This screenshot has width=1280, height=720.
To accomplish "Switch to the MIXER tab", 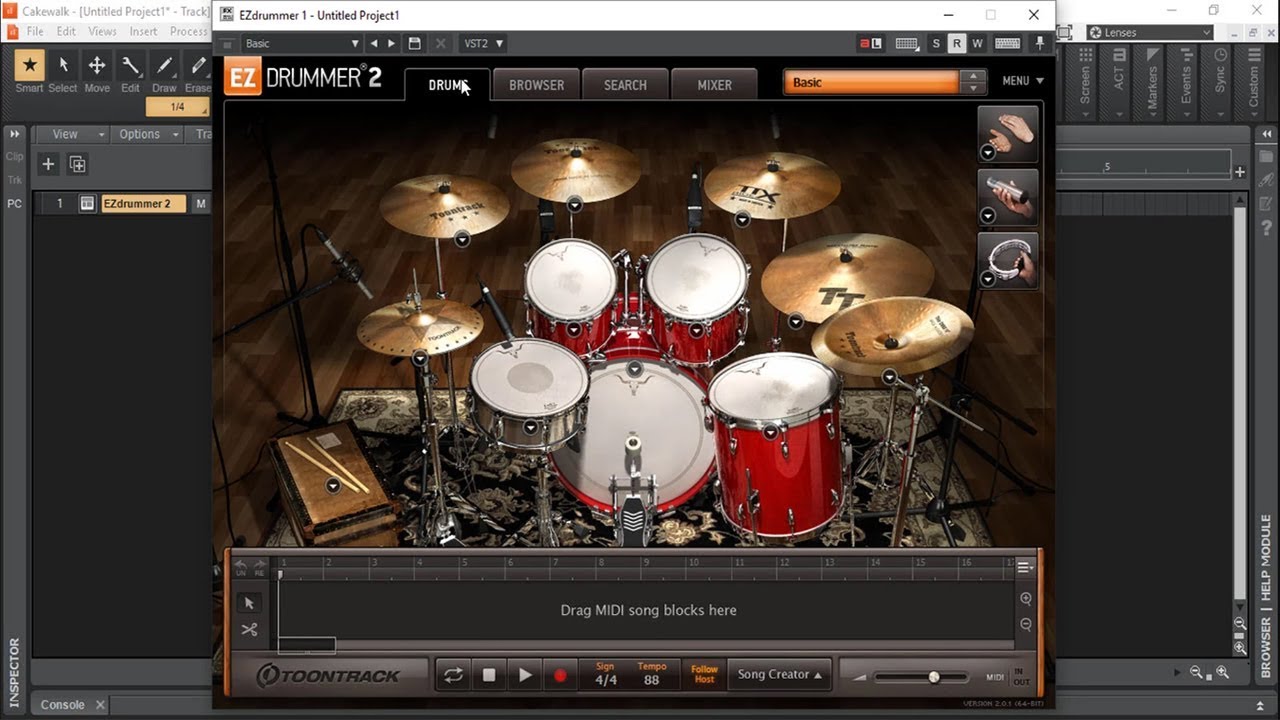I will pyautogui.click(x=714, y=85).
